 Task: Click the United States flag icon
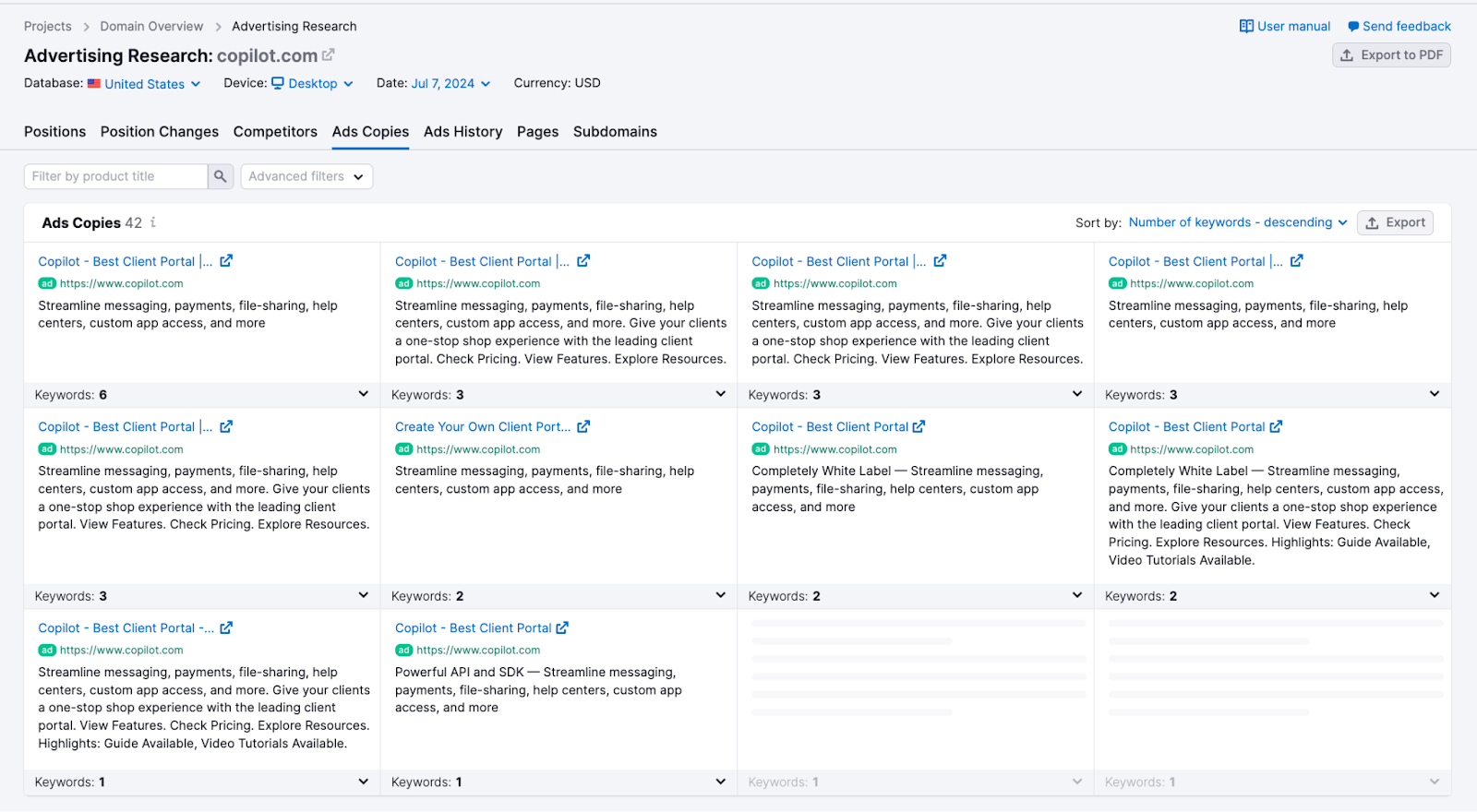point(94,83)
